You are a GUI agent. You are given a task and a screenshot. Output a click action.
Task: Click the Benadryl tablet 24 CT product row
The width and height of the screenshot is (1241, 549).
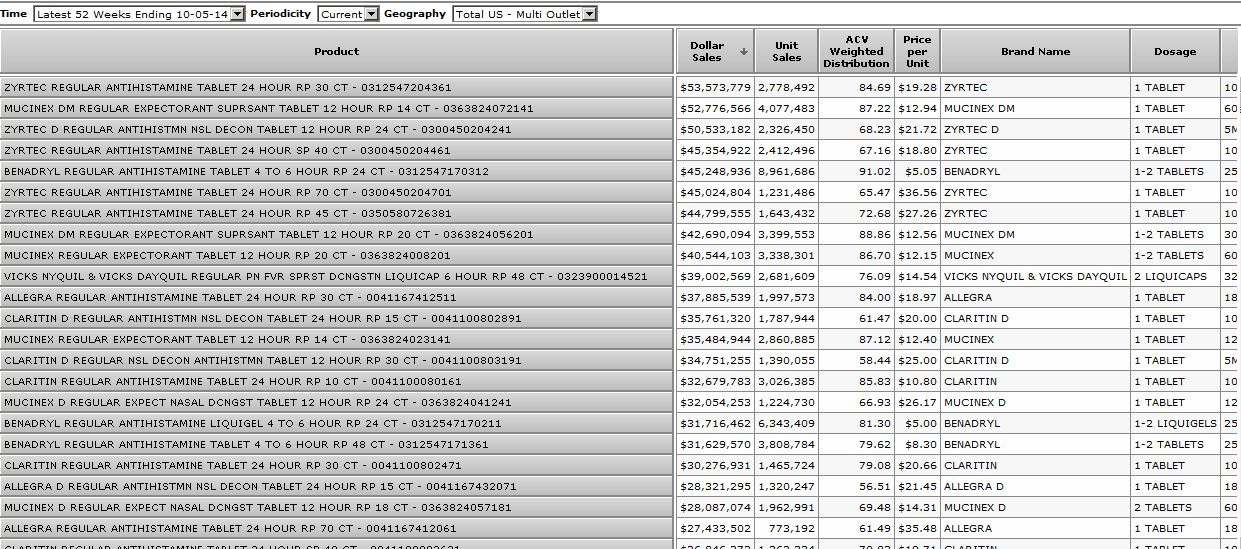coord(336,172)
